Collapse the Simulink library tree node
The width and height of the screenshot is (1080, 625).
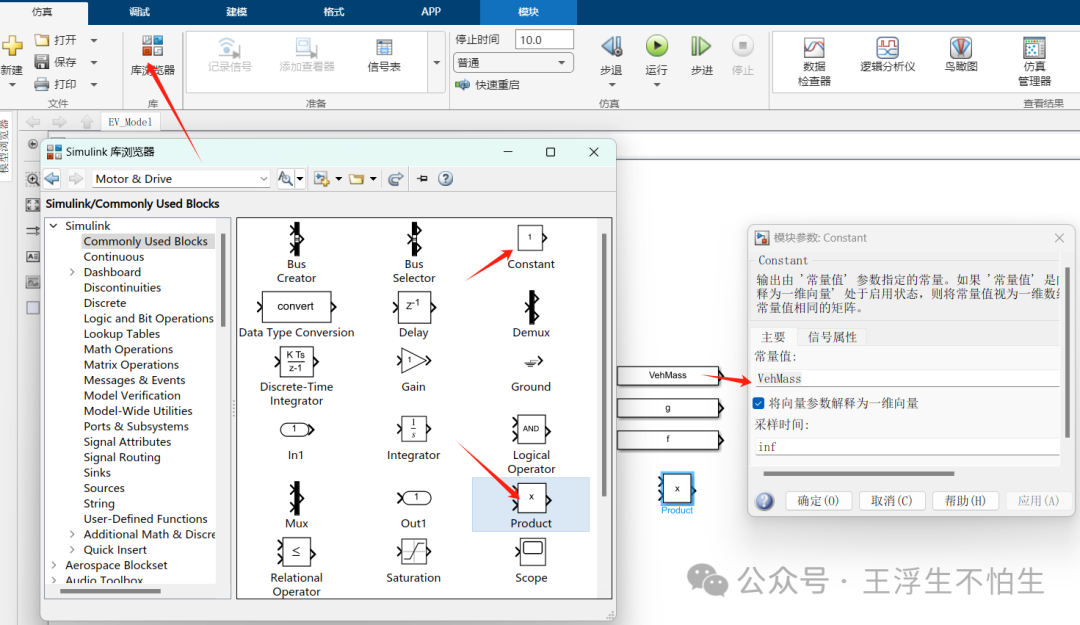point(54,226)
